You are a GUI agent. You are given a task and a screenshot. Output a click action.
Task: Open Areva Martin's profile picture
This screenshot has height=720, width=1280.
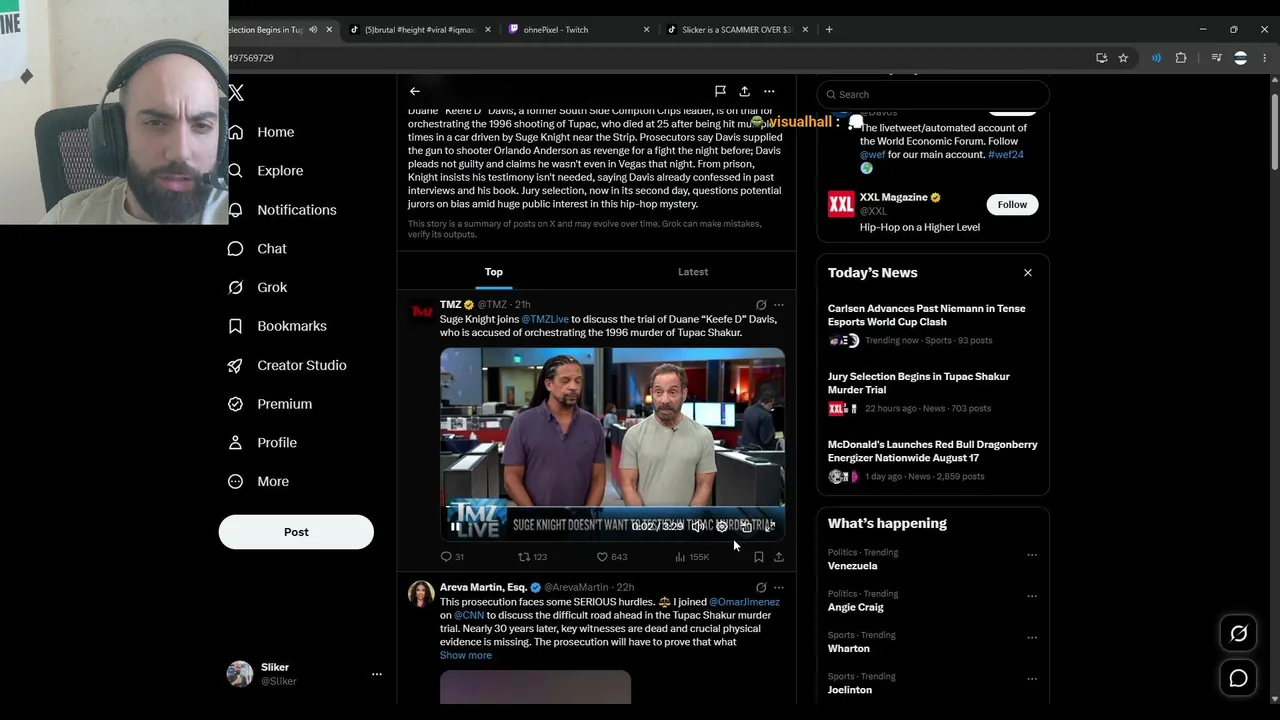(x=421, y=594)
